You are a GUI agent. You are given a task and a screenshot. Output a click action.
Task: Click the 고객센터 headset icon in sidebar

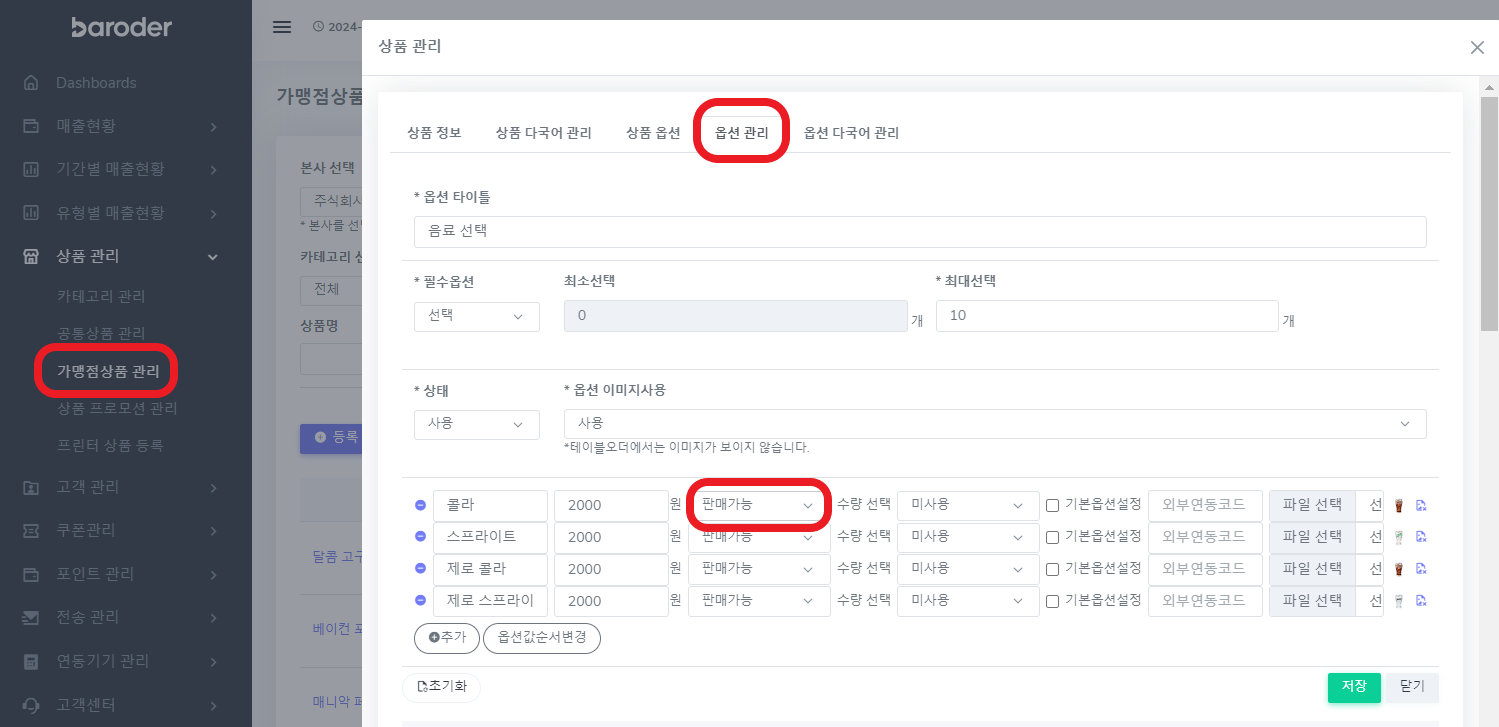click(x=31, y=705)
